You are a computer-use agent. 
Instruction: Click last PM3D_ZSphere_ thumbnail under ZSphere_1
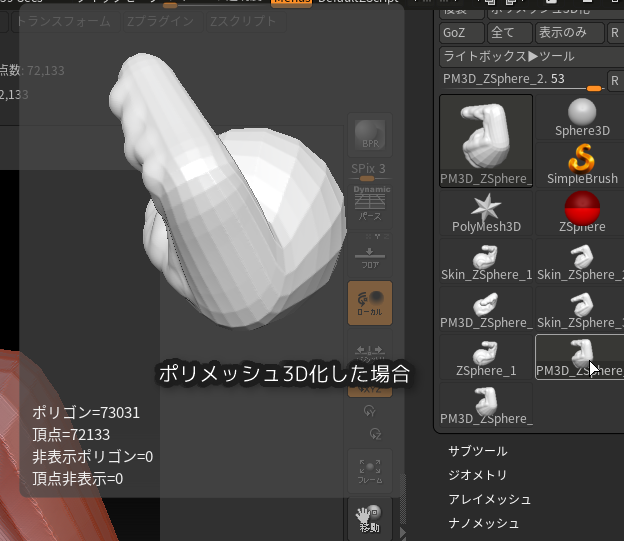(486, 405)
